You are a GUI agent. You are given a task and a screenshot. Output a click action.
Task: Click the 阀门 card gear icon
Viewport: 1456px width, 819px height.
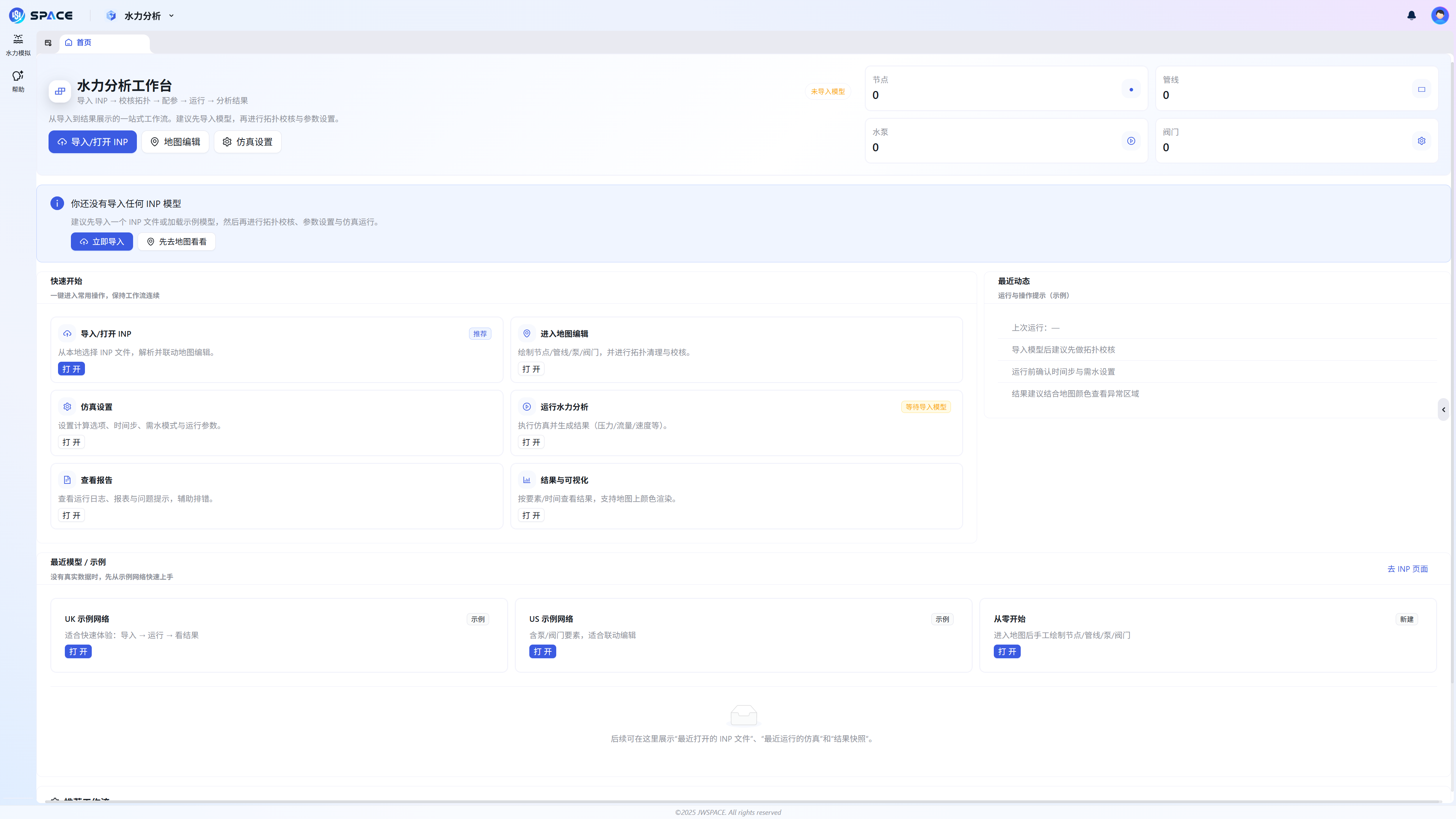coord(1421,141)
